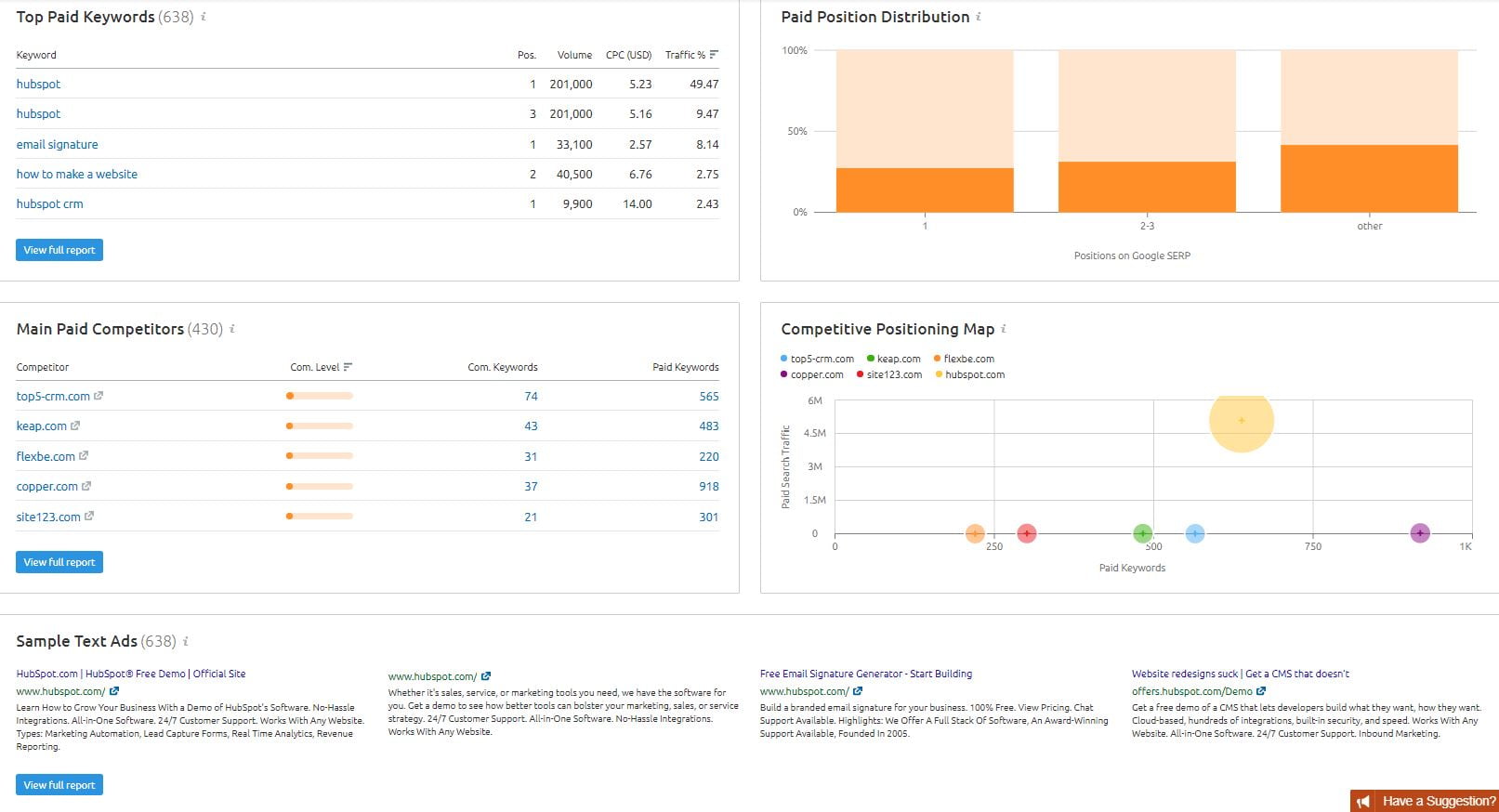Toggle site123.com in the map legend
The width and height of the screenshot is (1499, 812).
889,374
